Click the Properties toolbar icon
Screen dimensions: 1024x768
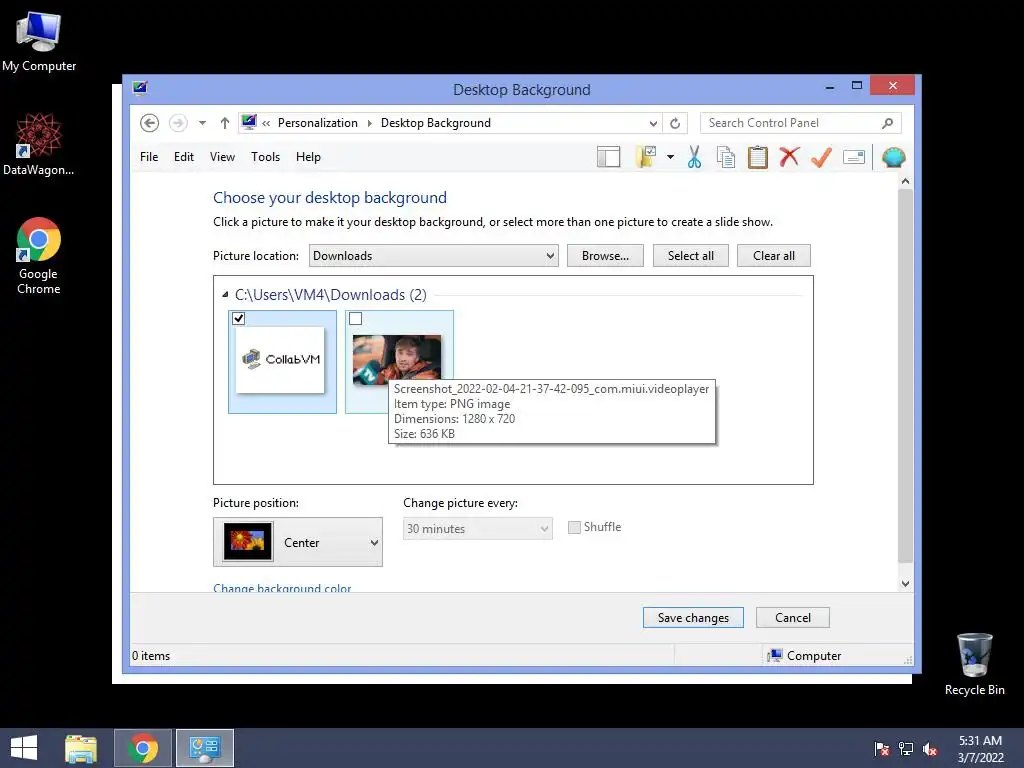[x=854, y=157]
